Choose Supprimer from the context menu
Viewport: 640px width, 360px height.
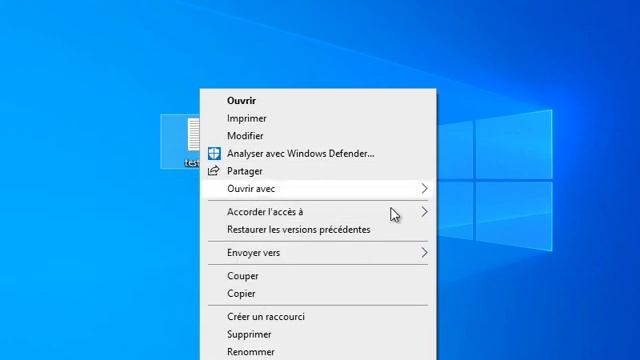click(318, 334)
